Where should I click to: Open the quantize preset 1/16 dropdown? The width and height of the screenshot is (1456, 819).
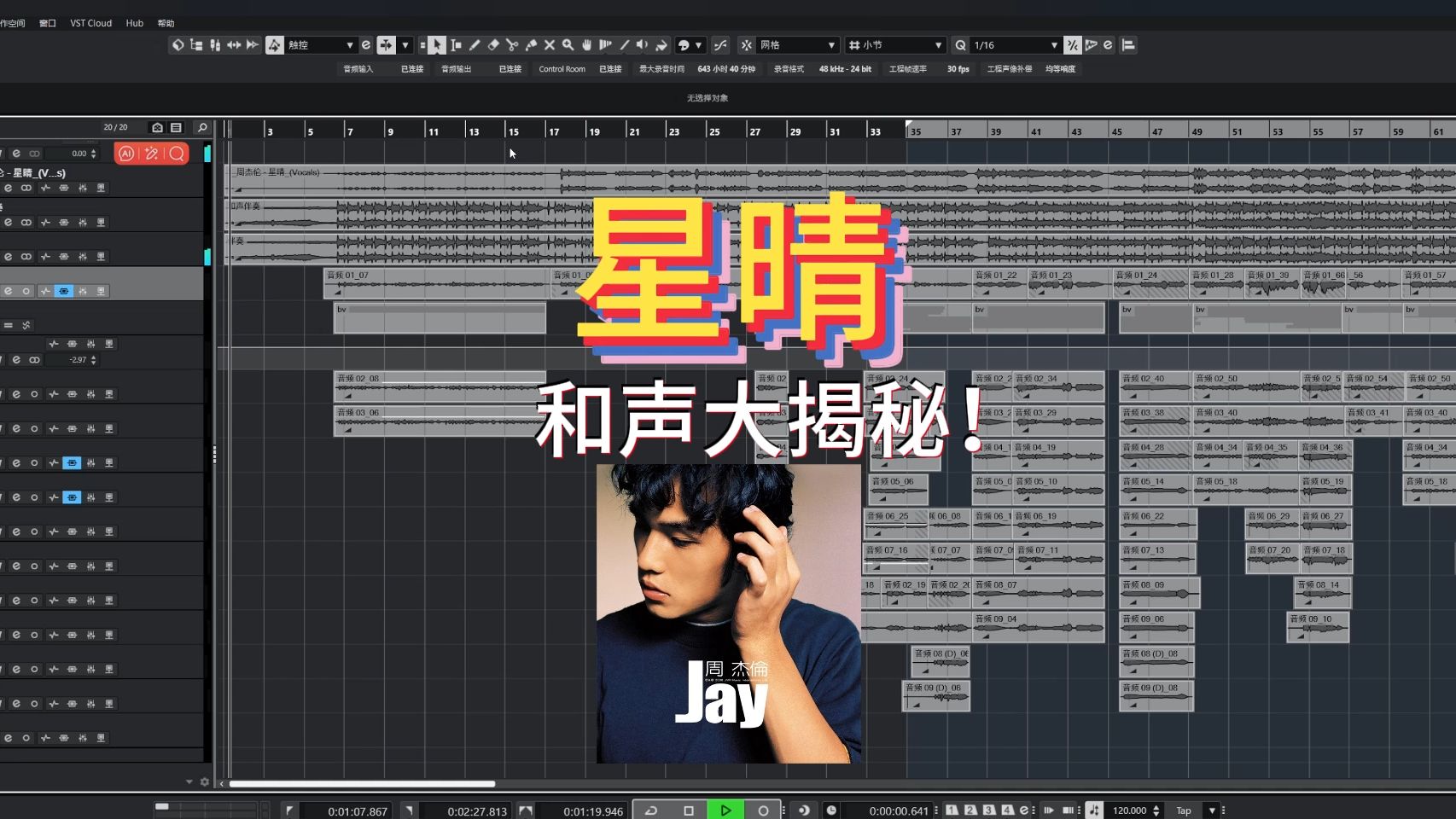1015,45
